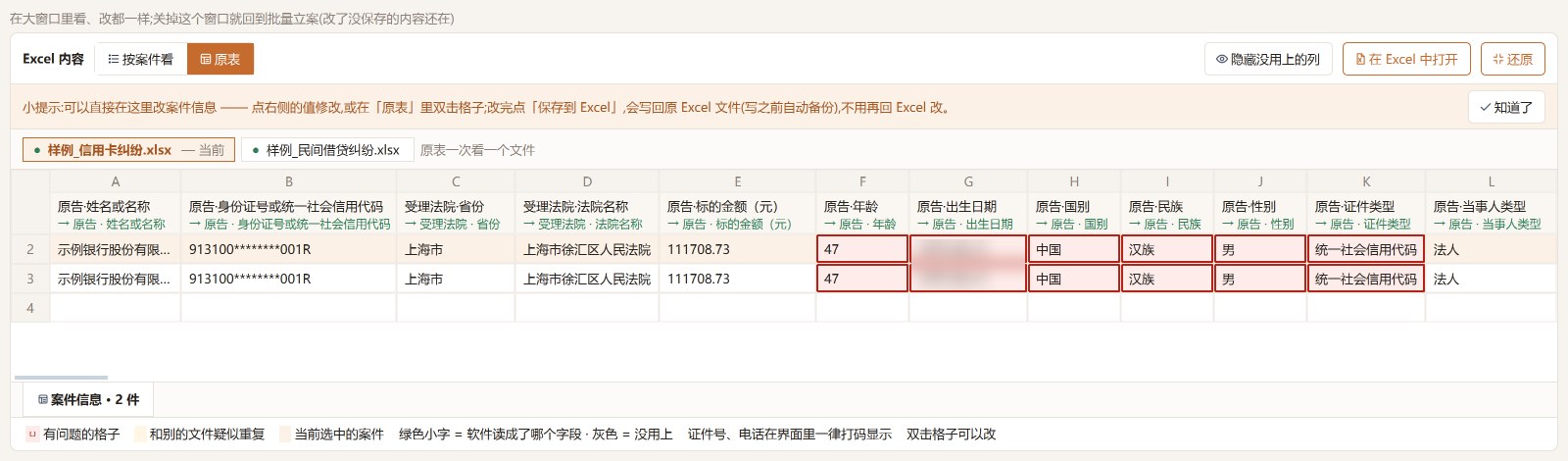Click header 原告·身份证号或统一社会信用代码
Viewport: 1568px width, 461px height.
[289, 215]
